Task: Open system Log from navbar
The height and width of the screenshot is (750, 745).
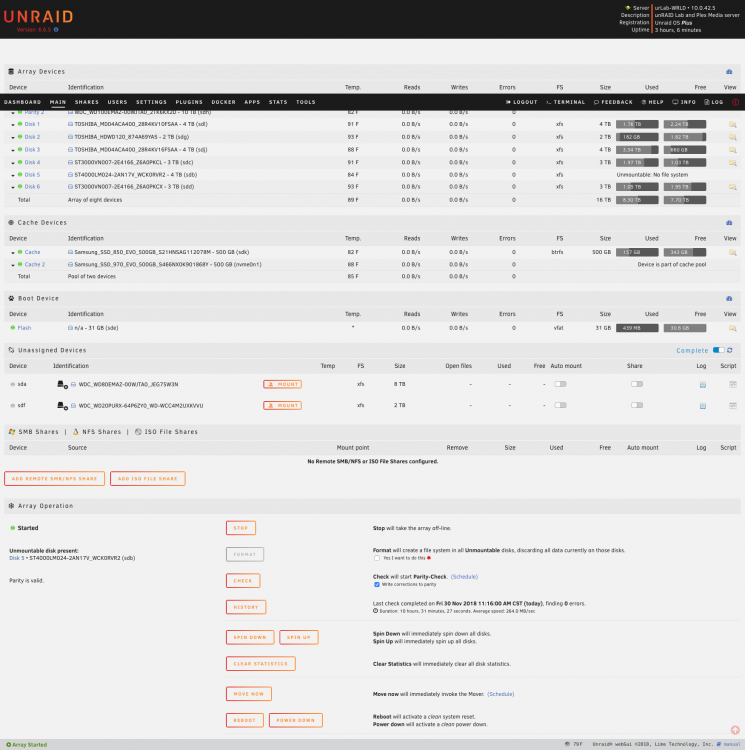Action: (713, 102)
